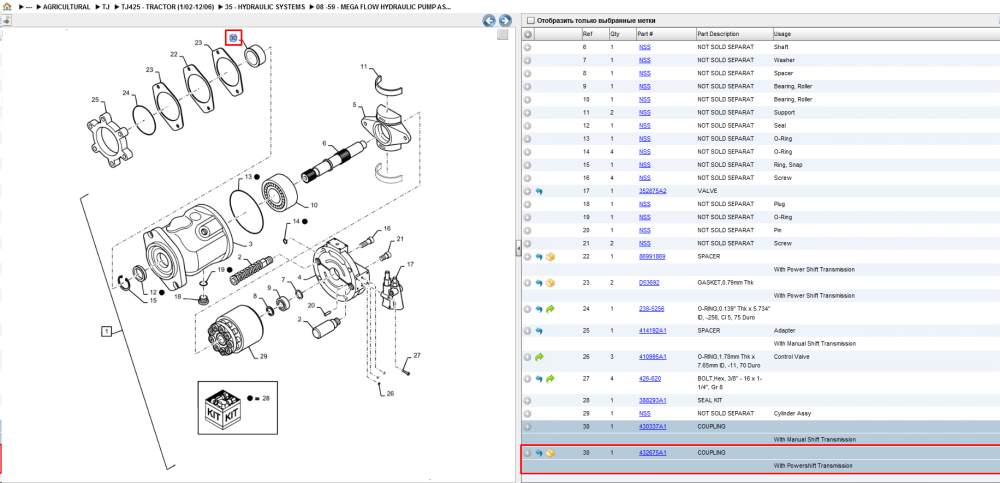Image resolution: width=1000 pixels, height=483 pixels.
Task: Click green arrow icon on Ref 24 row
Action: [550, 309]
